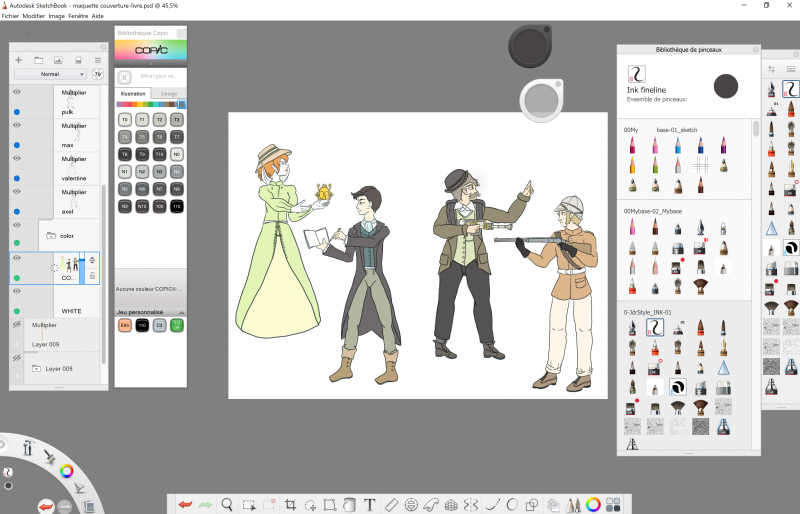Pick the C3 custom swatch
This screenshot has width=800, height=514.
click(x=159, y=325)
